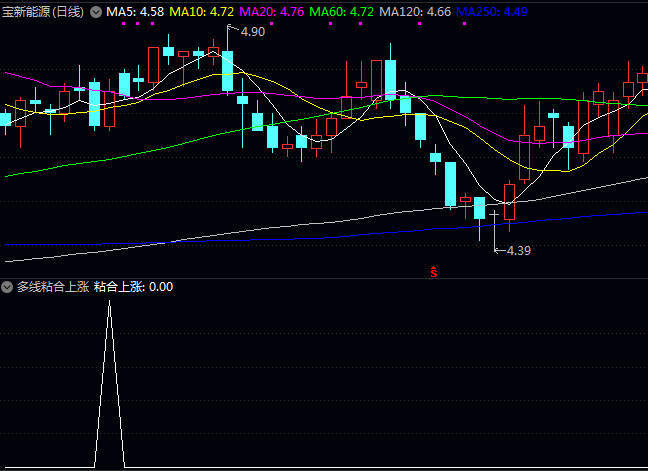Open the dropdown arrow beside 宝新能源 (日线)
The image size is (648, 471).
[96, 12]
